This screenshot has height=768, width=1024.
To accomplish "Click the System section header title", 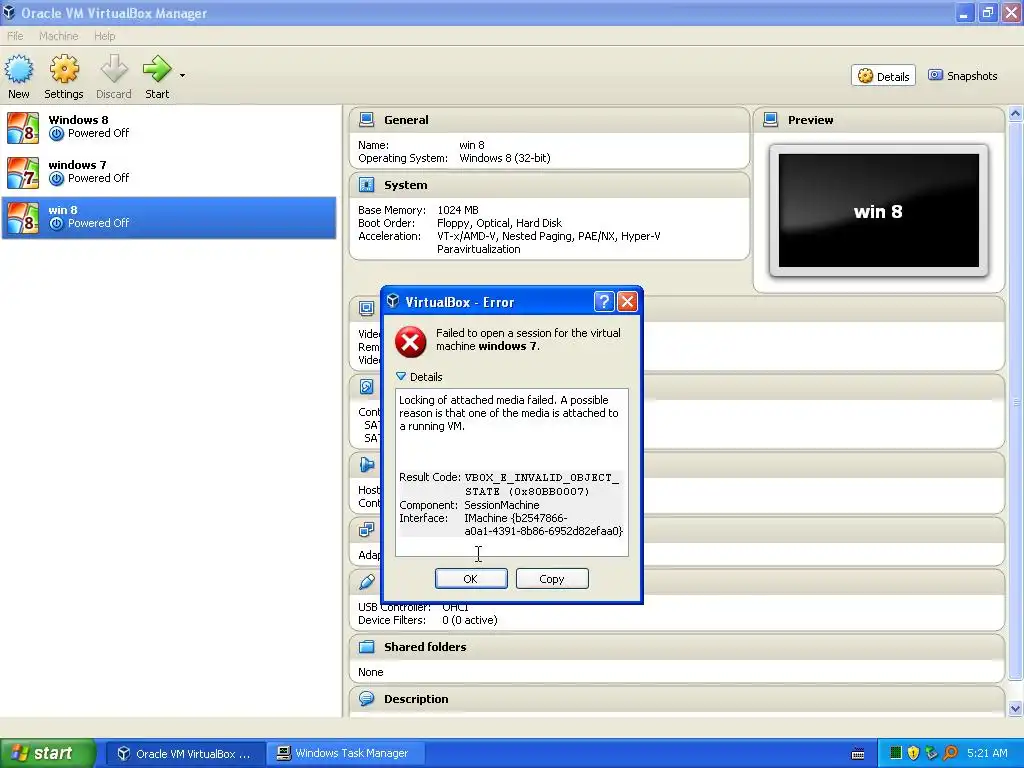I will [406, 185].
